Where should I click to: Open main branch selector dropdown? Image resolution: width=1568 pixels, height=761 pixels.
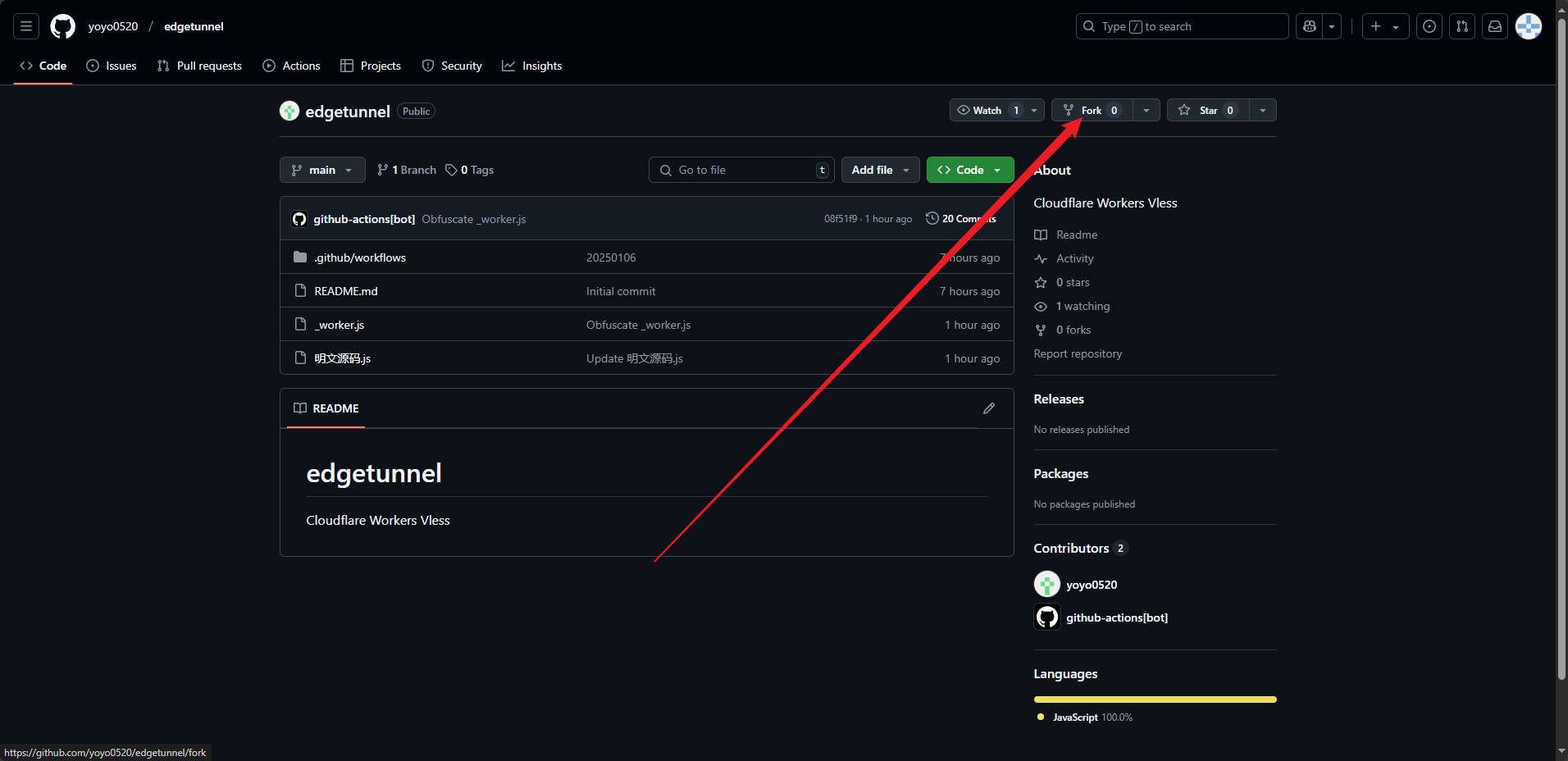tap(322, 170)
